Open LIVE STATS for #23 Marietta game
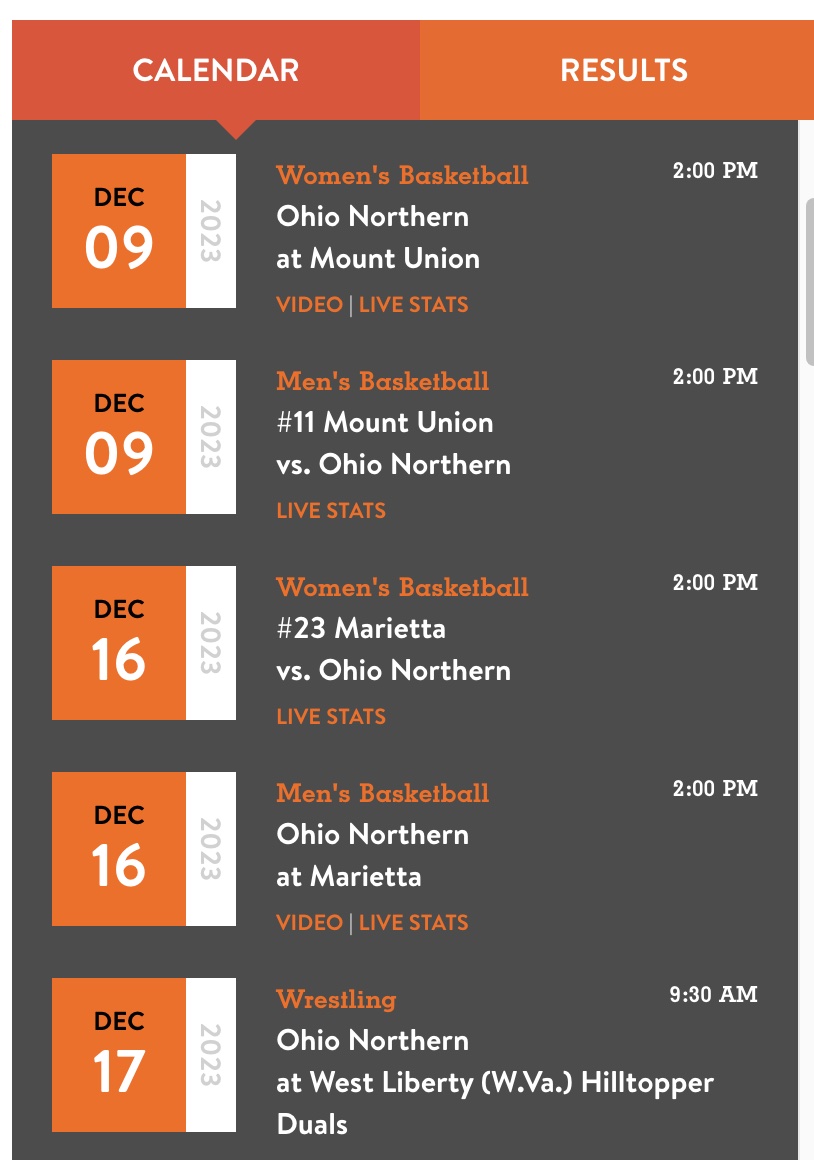The image size is (814, 1174). (x=331, y=717)
